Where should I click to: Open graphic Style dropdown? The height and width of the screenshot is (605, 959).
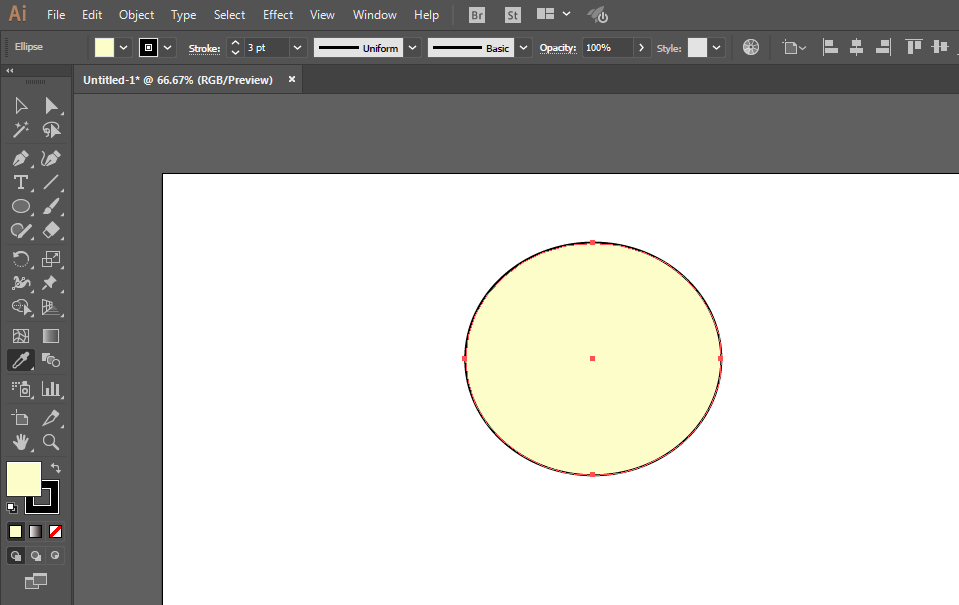click(716, 48)
